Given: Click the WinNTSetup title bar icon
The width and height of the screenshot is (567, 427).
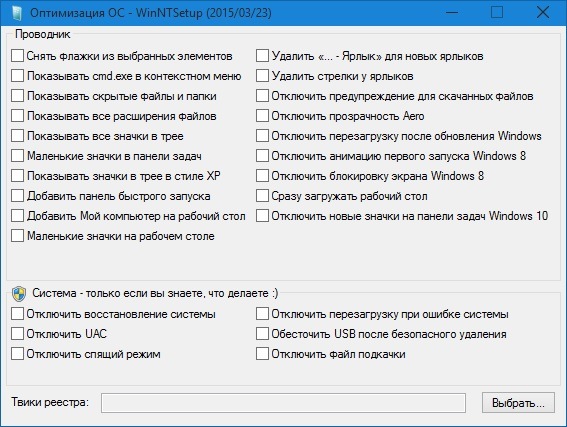Looking at the screenshot, I should pyautogui.click(x=17, y=13).
